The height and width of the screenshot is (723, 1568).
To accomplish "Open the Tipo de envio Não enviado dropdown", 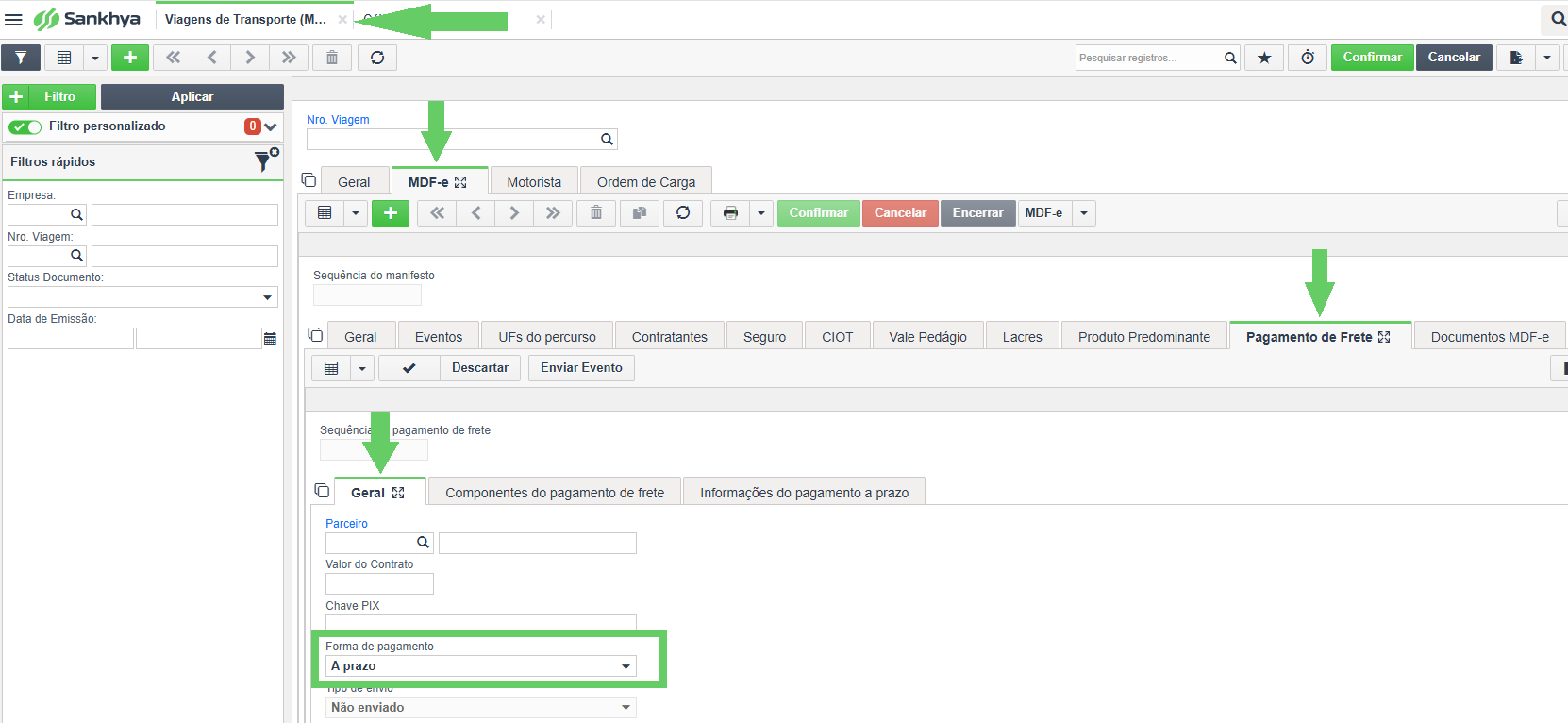I will 481,707.
